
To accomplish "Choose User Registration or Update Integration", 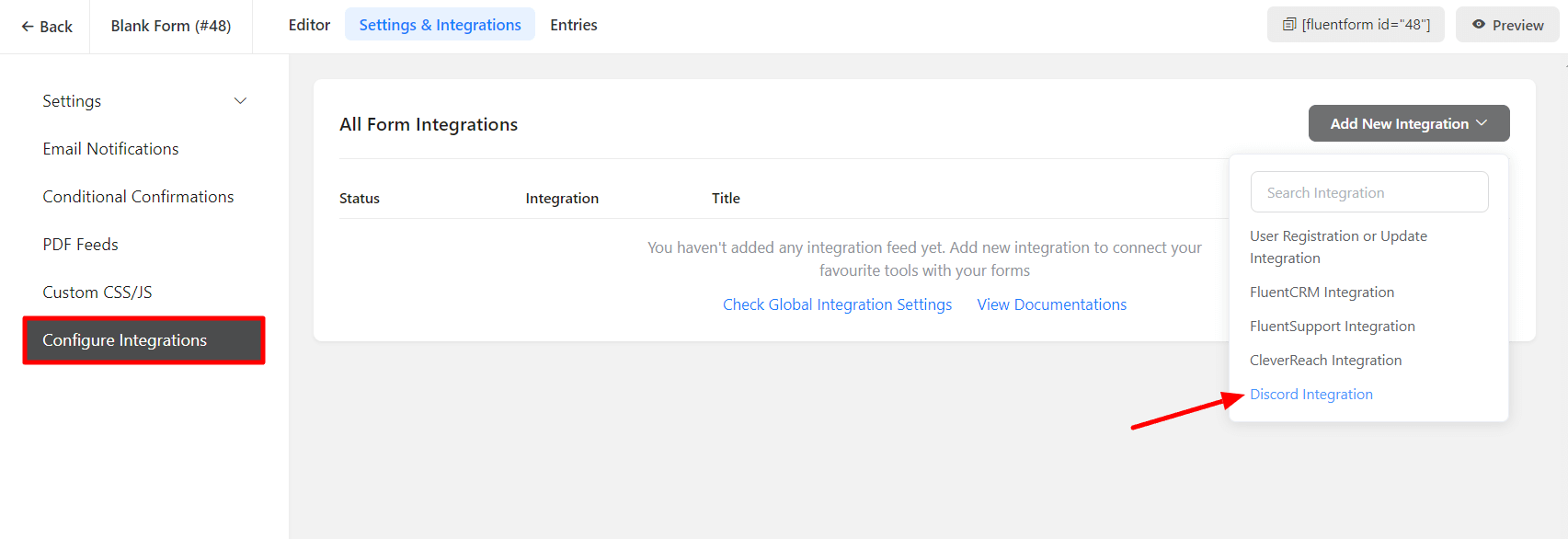I will coord(1338,247).
